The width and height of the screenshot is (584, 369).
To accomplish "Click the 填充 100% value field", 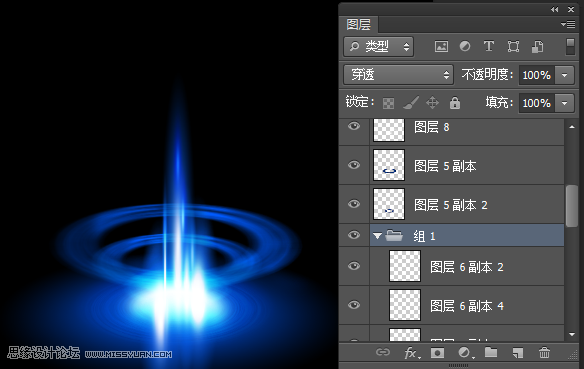I will click(x=537, y=103).
